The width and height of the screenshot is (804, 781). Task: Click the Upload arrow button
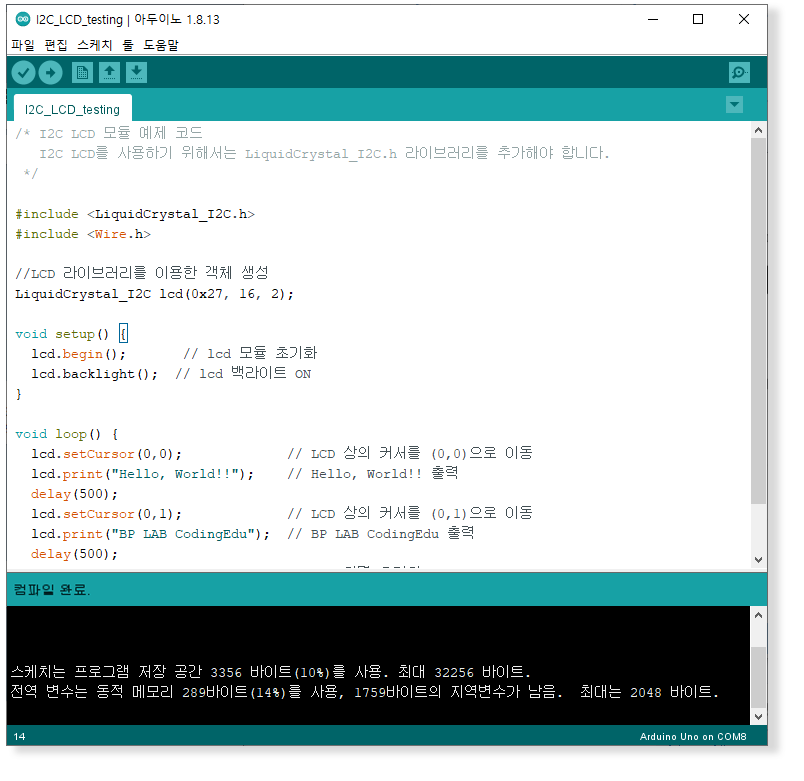pos(50,73)
